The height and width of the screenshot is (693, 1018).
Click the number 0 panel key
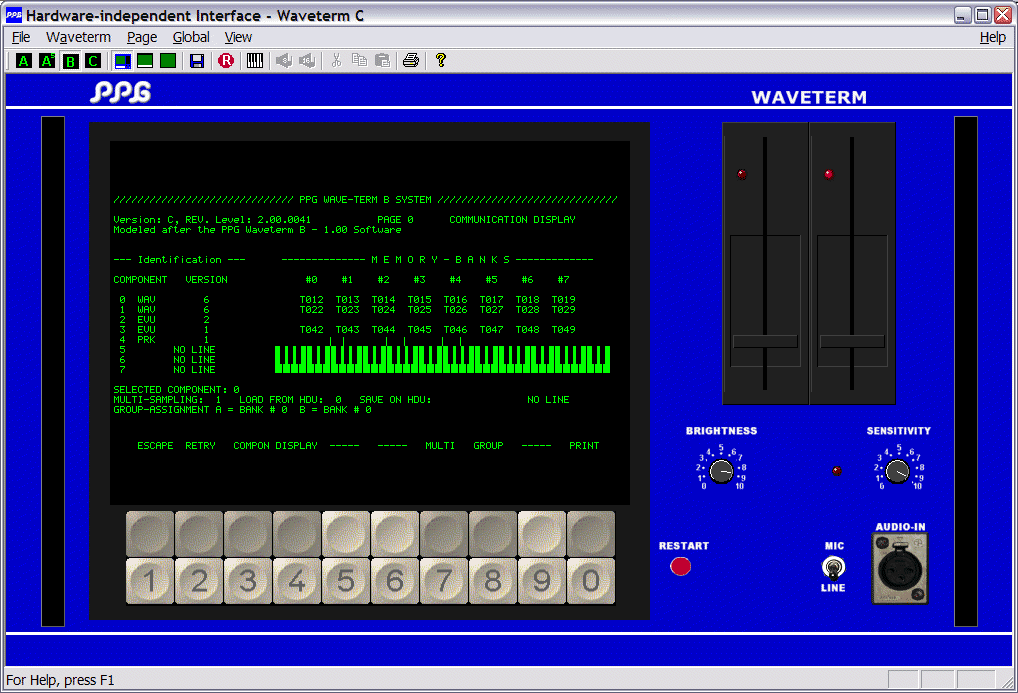[x=591, y=581]
